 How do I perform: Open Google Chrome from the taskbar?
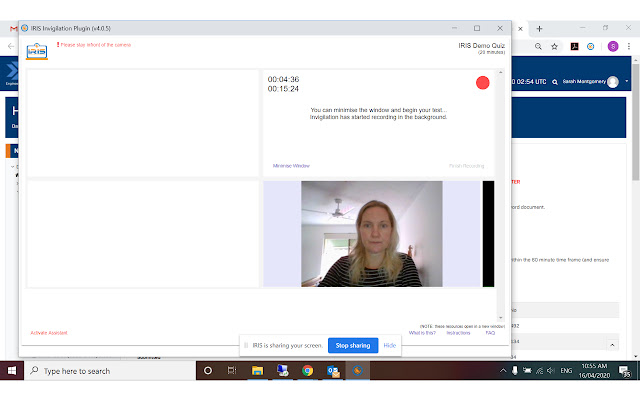(x=307, y=371)
